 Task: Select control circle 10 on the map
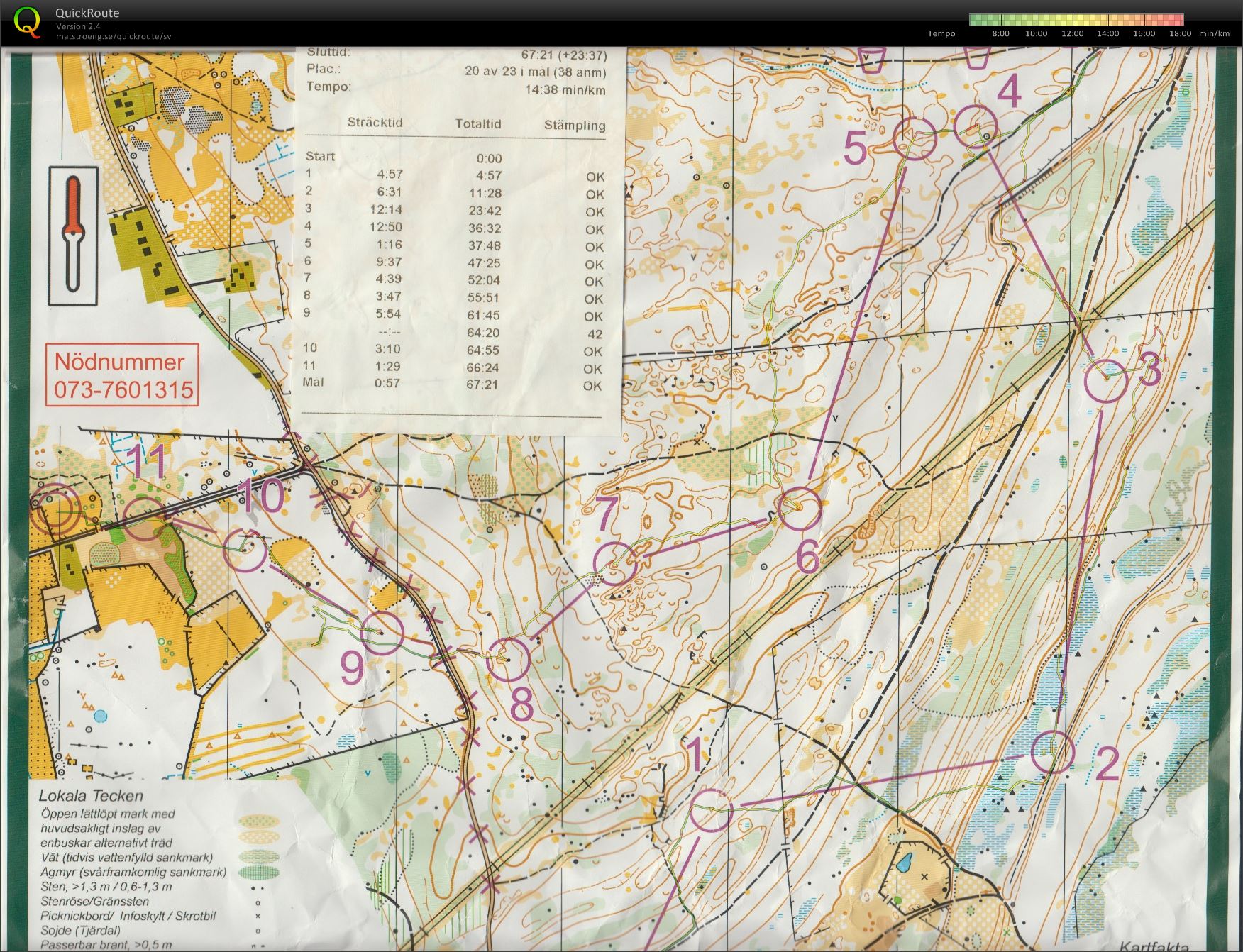(x=245, y=550)
